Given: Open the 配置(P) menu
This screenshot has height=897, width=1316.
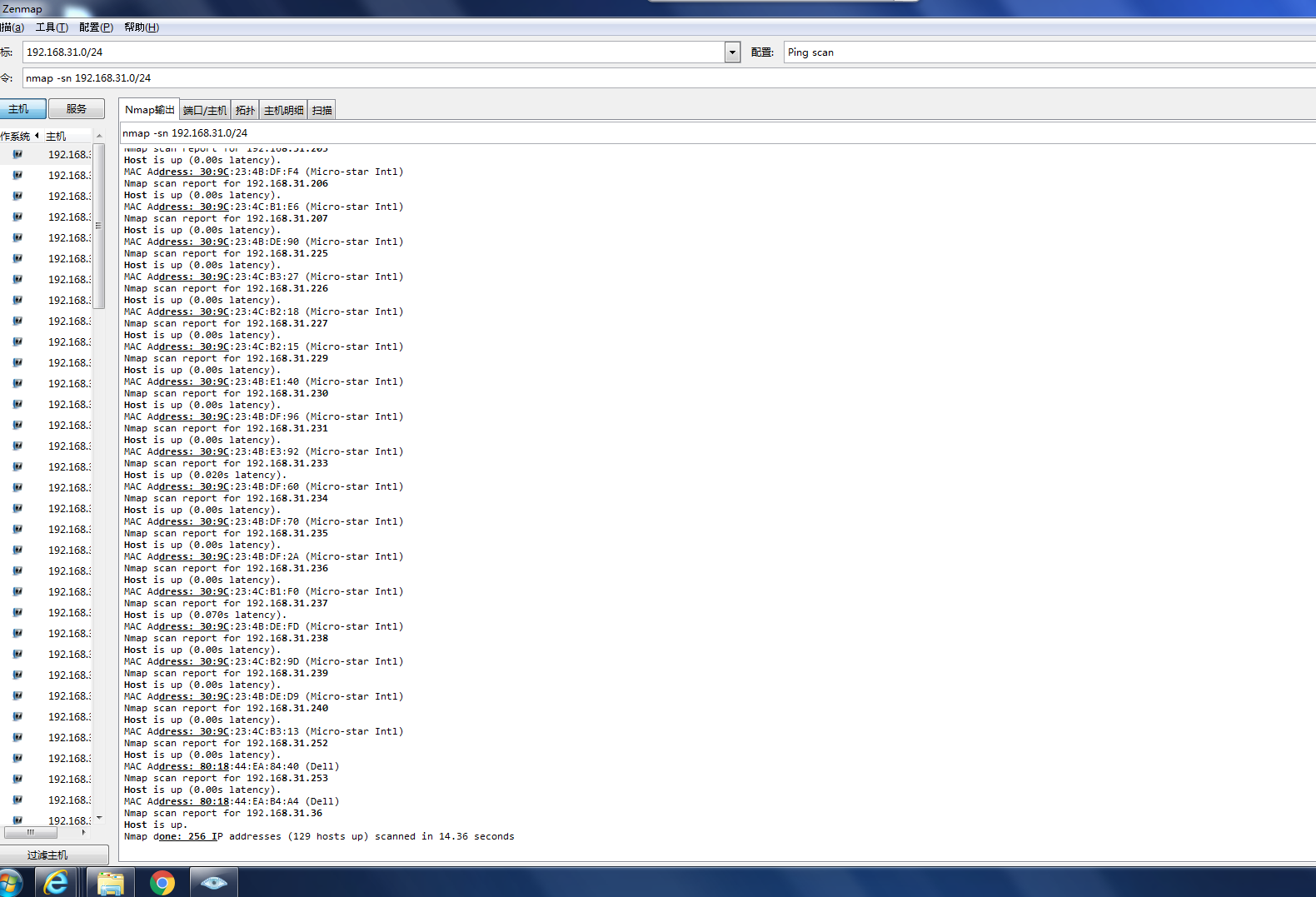Looking at the screenshot, I should coord(96,27).
